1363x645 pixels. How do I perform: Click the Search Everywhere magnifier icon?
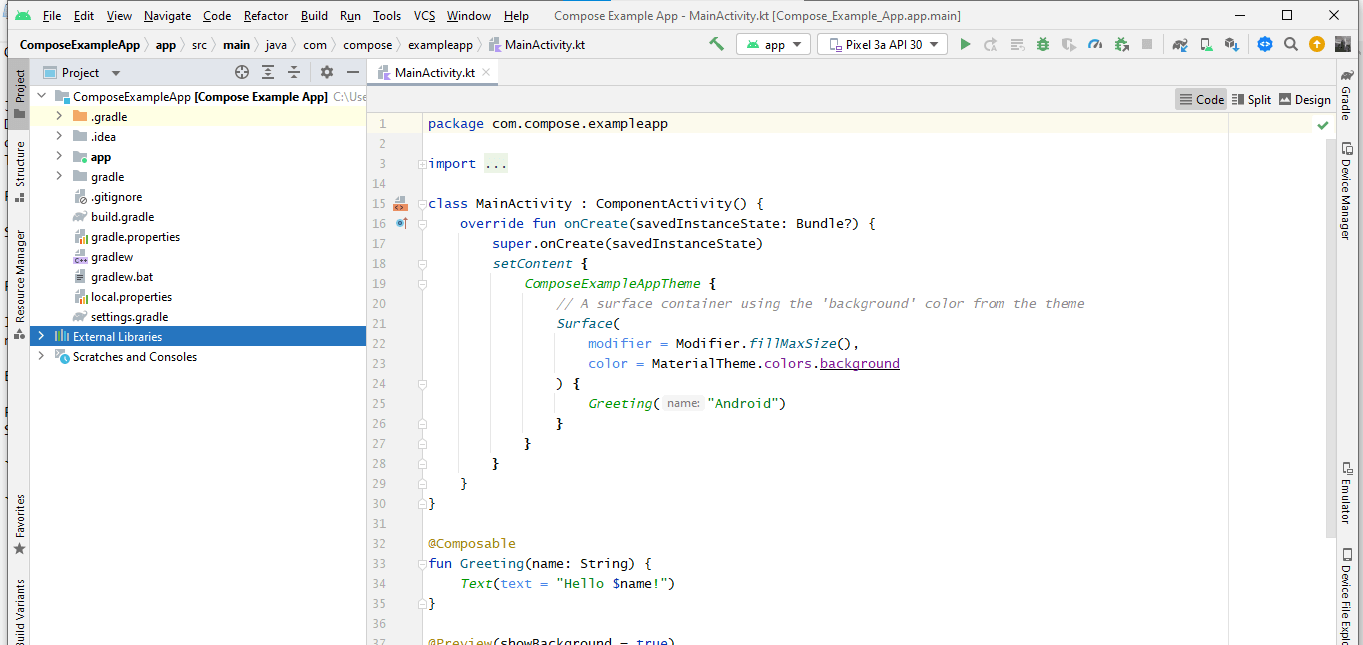[x=1291, y=44]
